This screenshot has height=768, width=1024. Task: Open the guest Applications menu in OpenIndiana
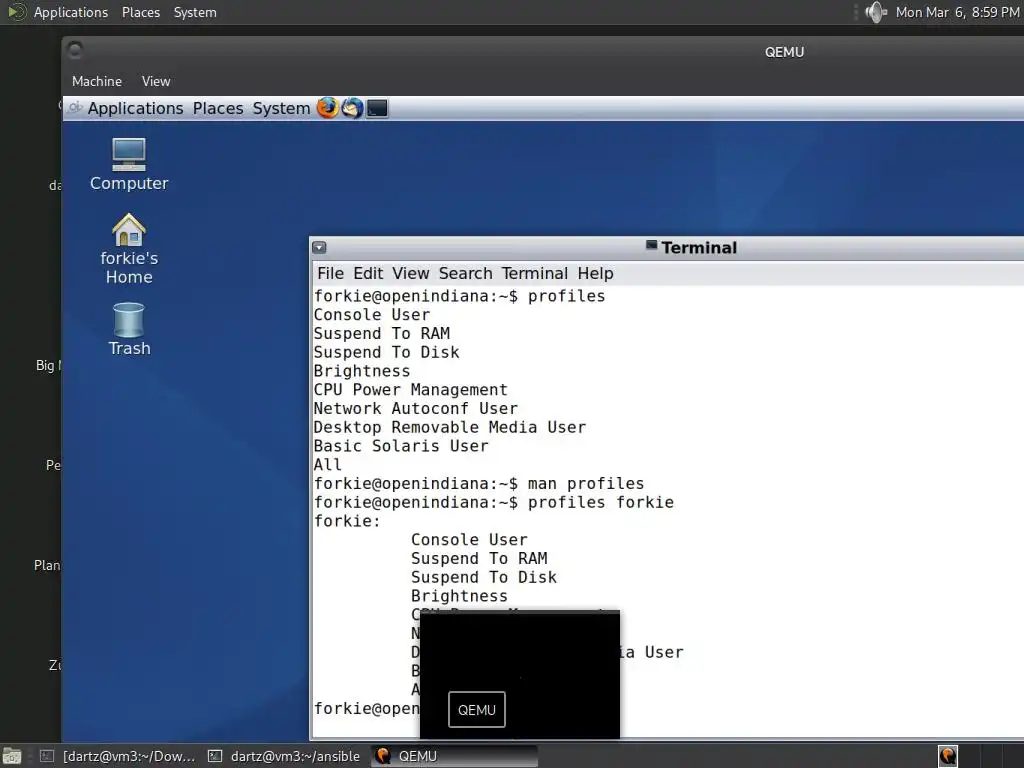coord(135,108)
